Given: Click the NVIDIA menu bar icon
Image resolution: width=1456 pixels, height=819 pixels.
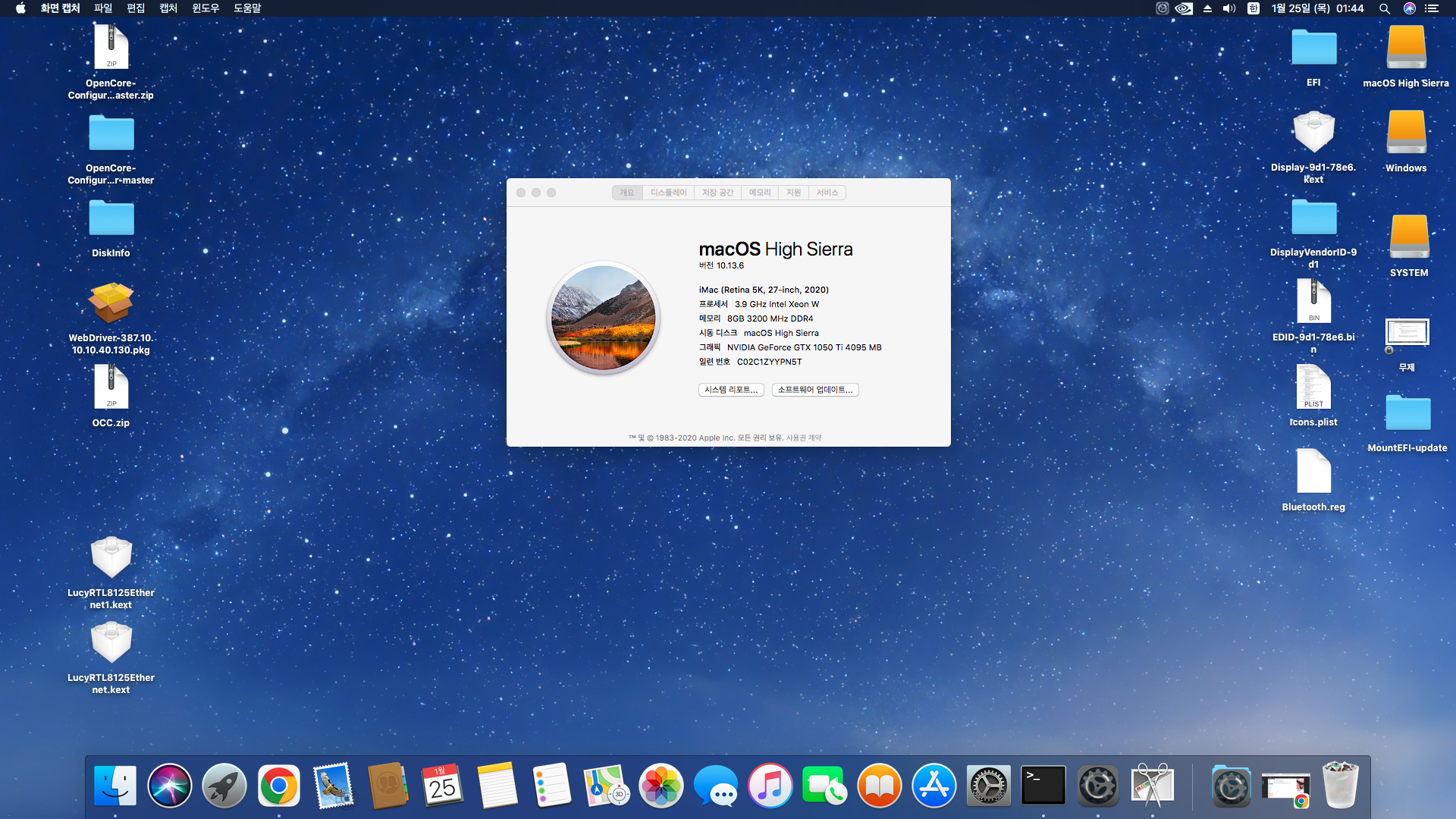Looking at the screenshot, I should tap(1184, 8).
